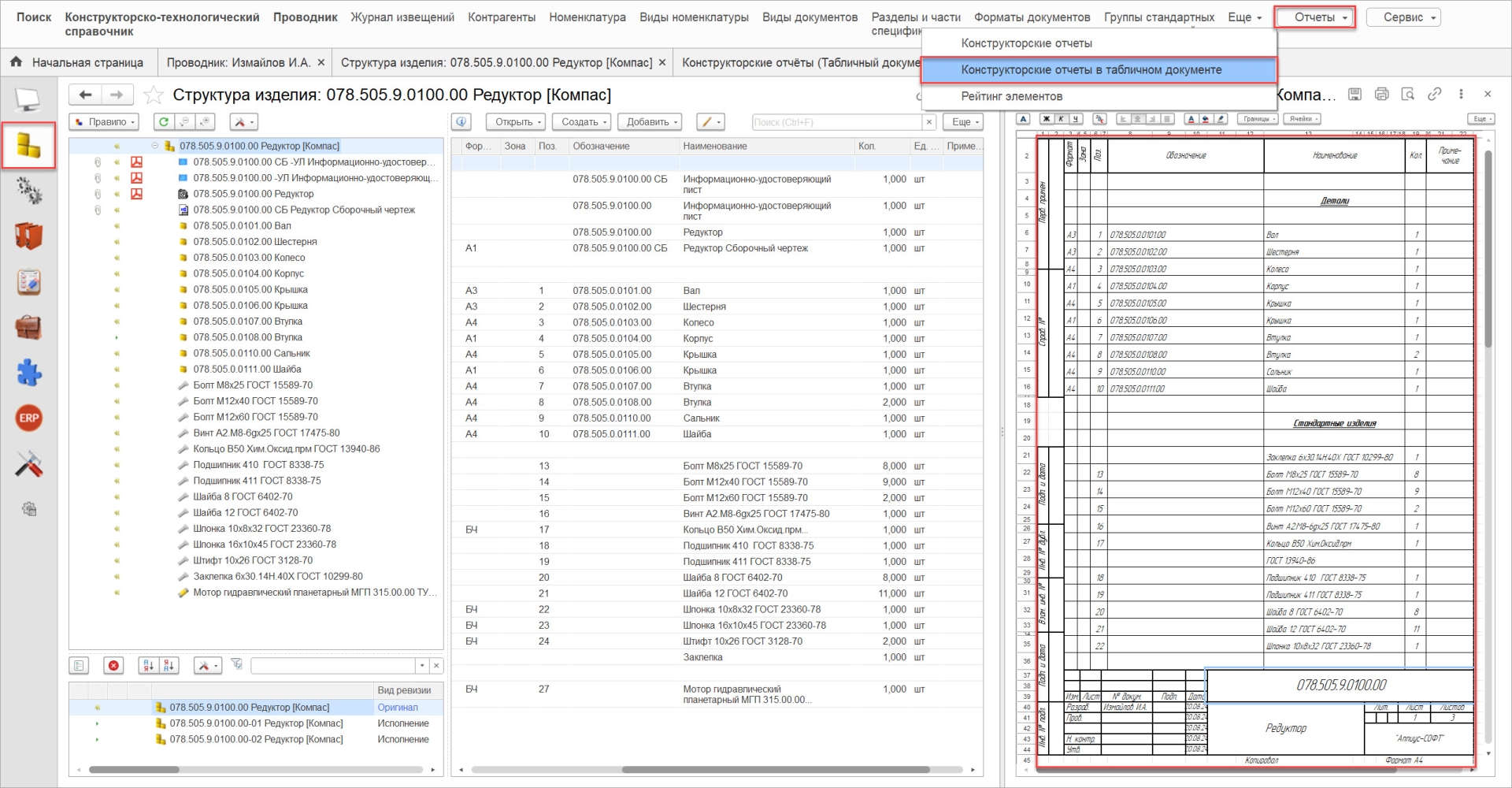1512x788 pixels.
Task: Open the tools dropdown above the structure tree
Action: tap(243, 121)
